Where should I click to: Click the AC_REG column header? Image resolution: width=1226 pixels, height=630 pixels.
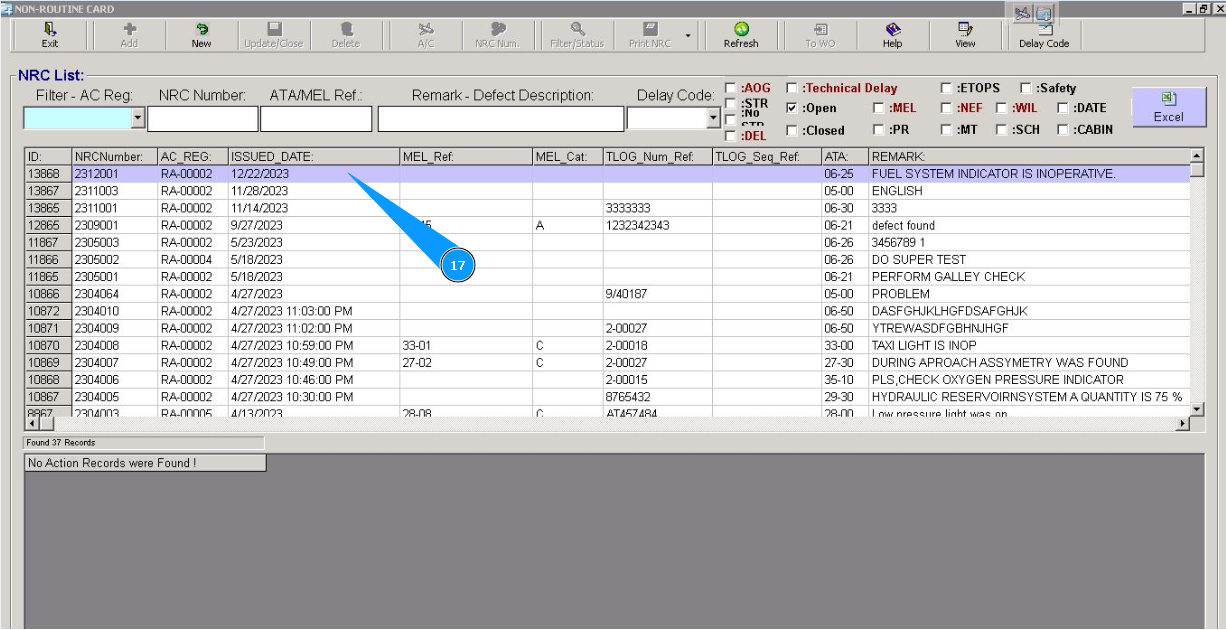[192, 157]
